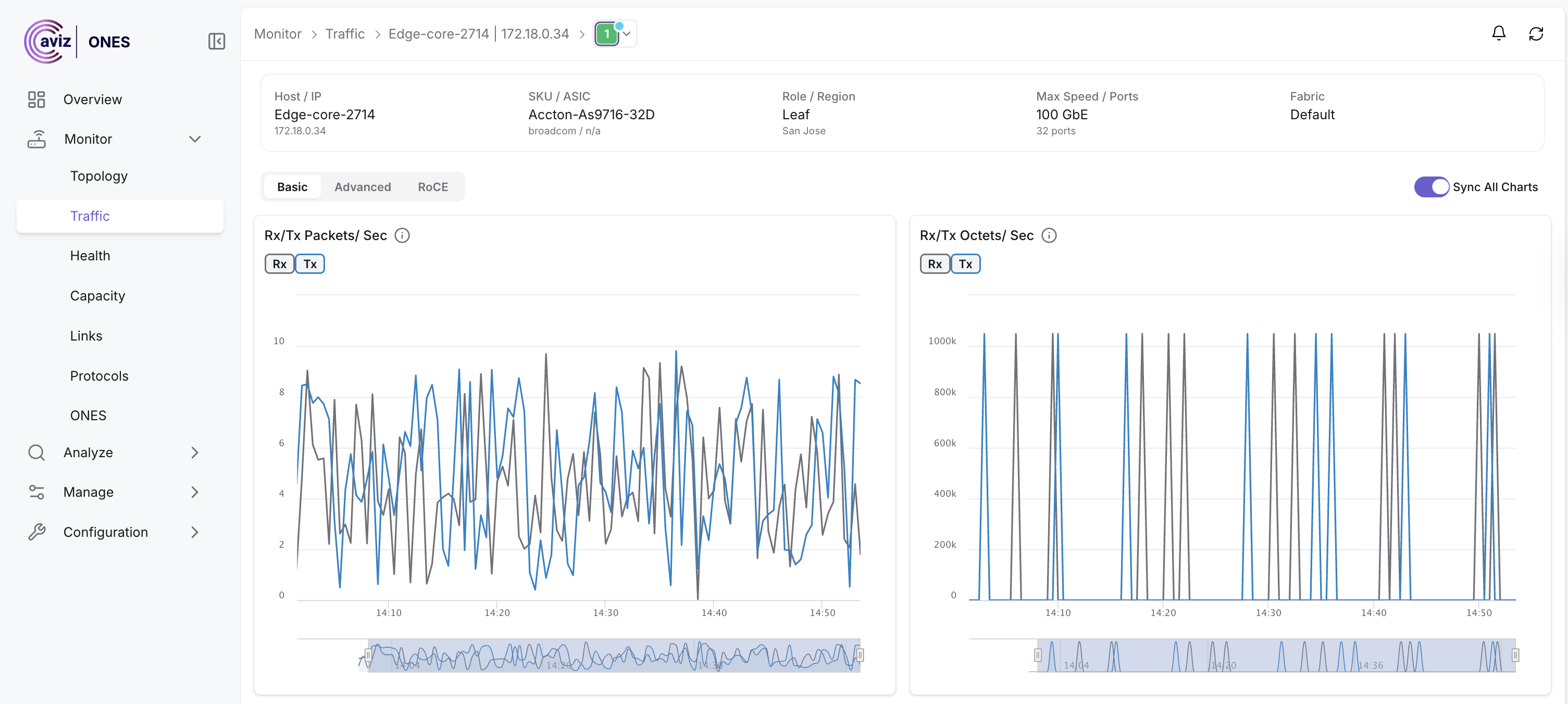Click the refresh icon

(x=1535, y=33)
